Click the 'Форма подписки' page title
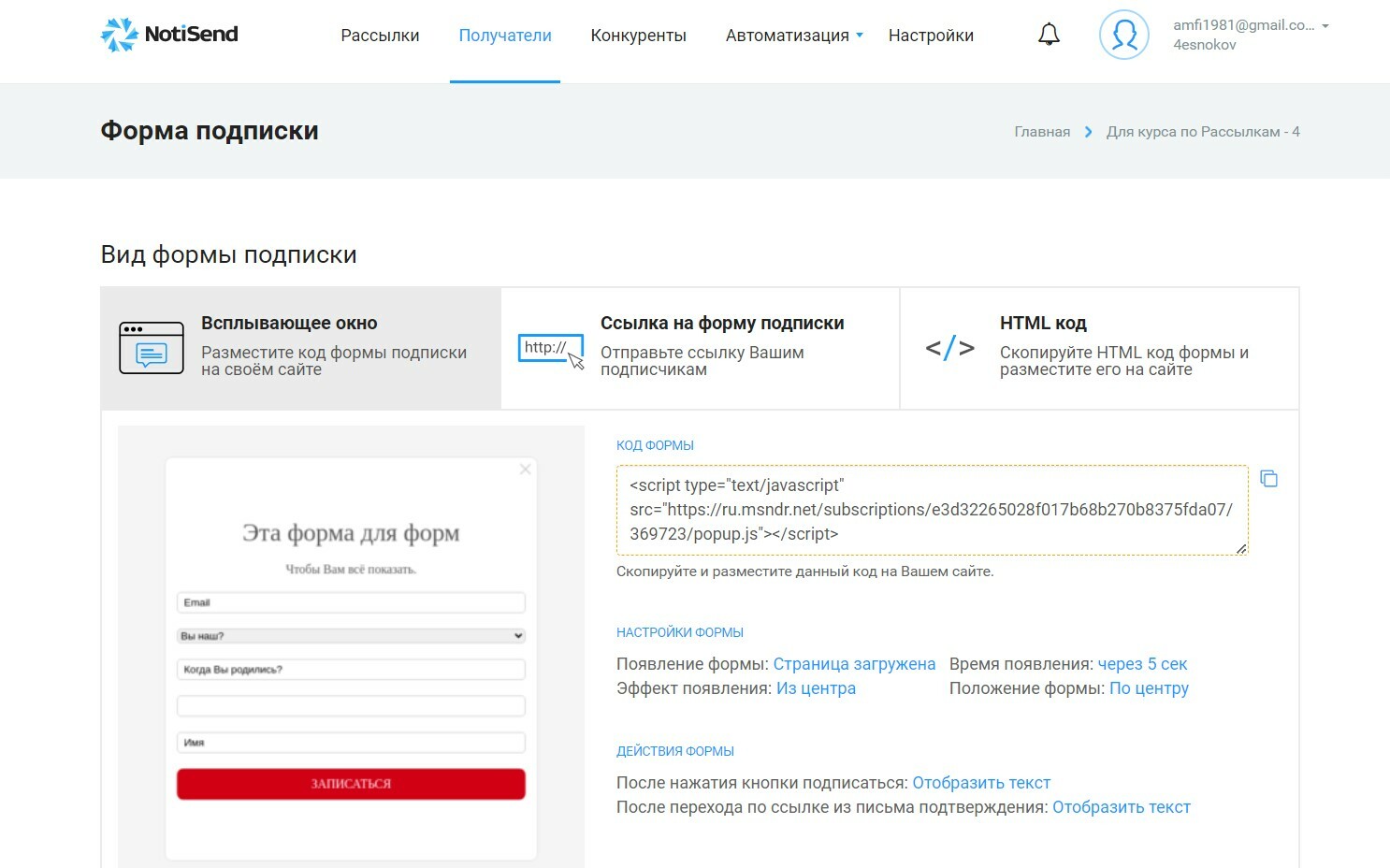 point(210,131)
